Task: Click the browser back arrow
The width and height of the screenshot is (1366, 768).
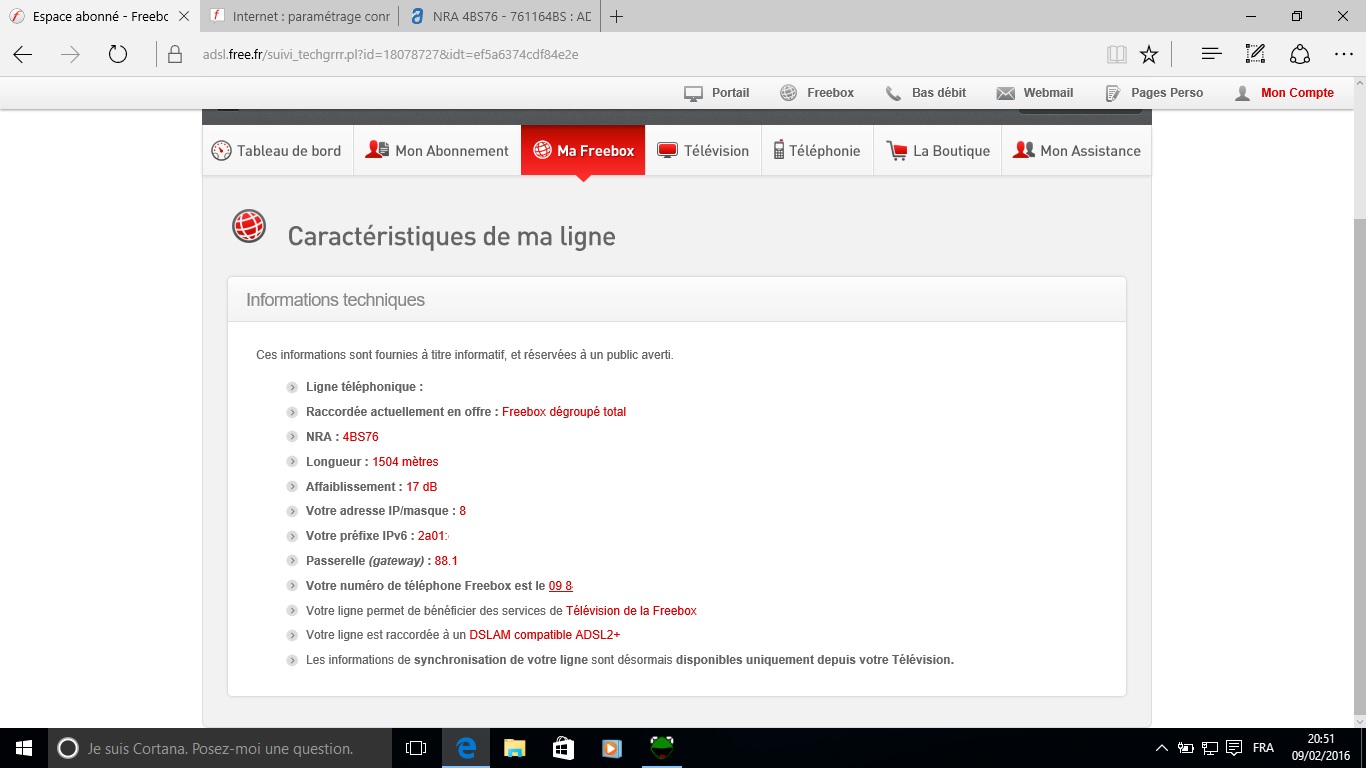Action: 23,54
